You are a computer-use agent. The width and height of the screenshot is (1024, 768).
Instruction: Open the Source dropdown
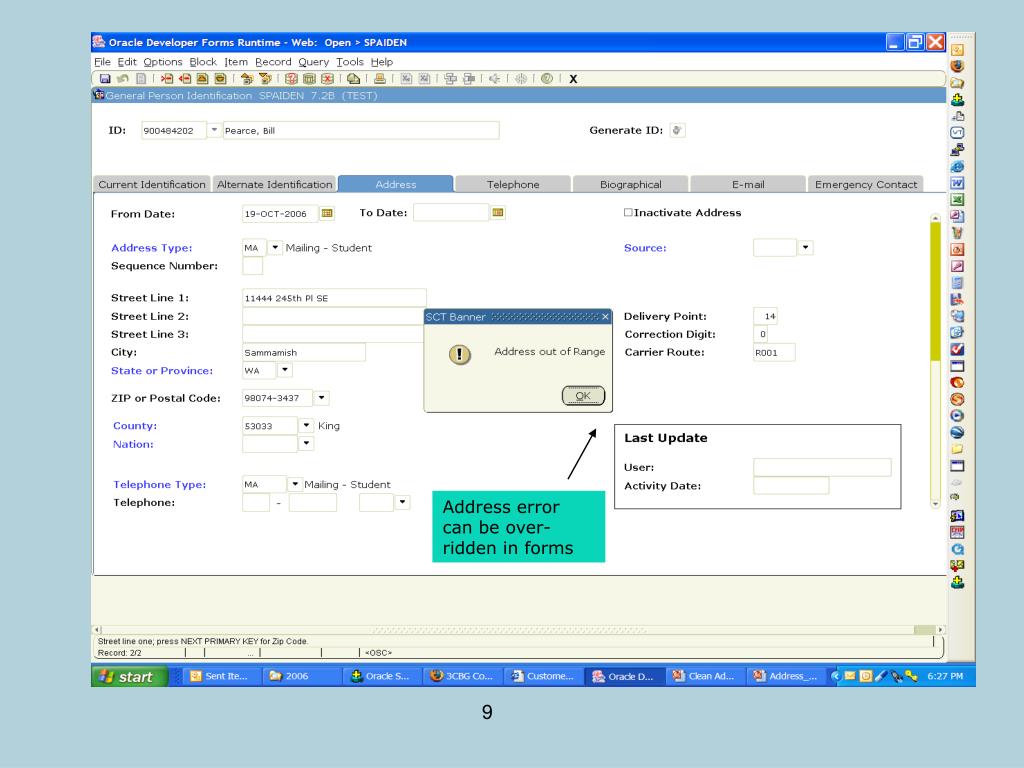click(805, 248)
